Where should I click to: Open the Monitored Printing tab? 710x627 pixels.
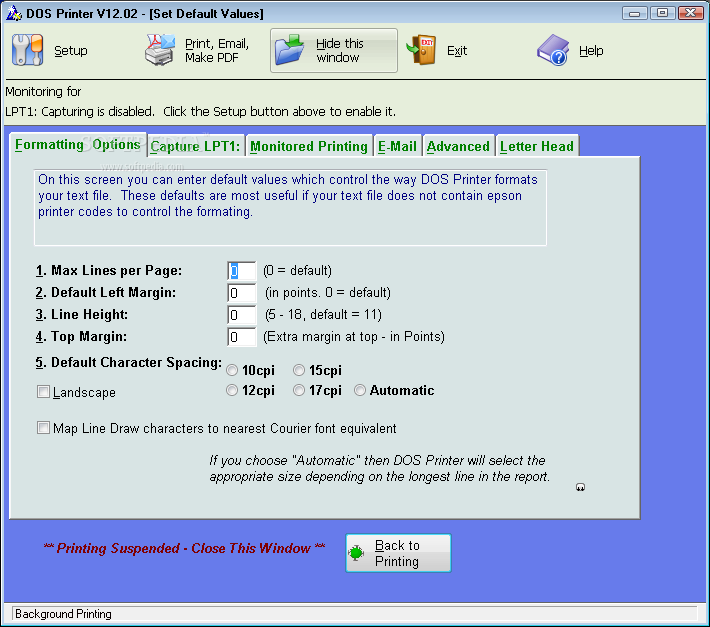[309, 146]
